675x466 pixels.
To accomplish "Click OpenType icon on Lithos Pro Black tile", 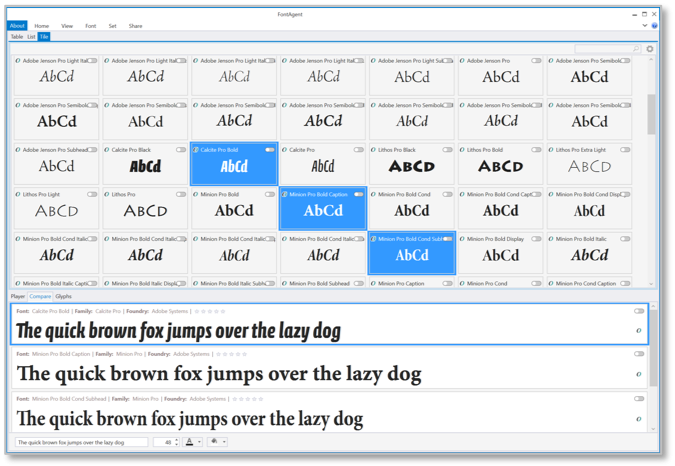I will (373, 150).
